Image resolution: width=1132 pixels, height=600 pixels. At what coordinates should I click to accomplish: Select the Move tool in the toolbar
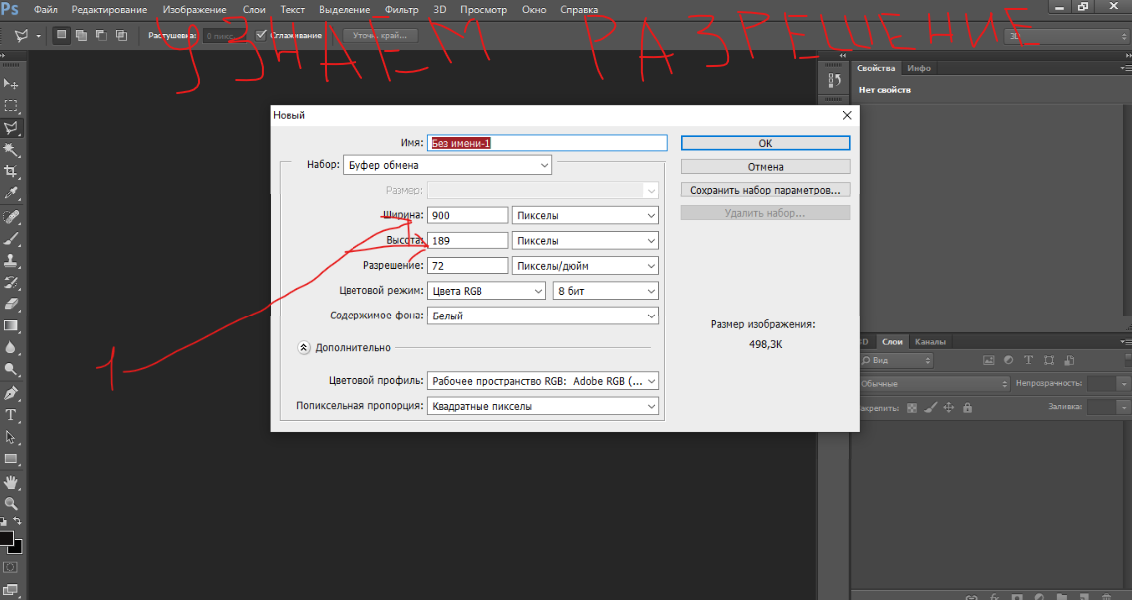pyautogui.click(x=12, y=84)
